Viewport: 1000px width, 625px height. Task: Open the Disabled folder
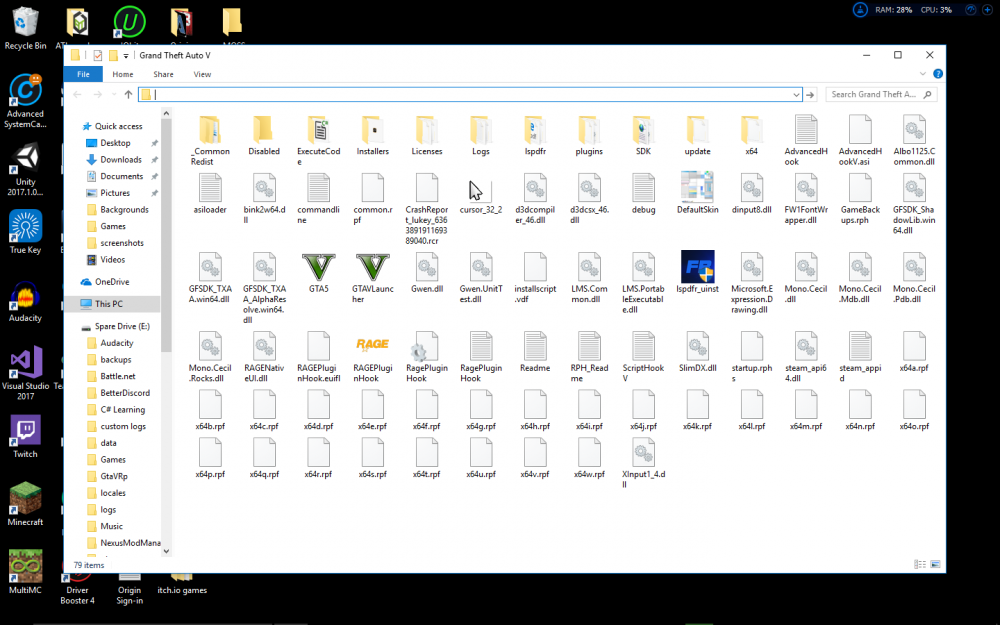click(x=264, y=129)
